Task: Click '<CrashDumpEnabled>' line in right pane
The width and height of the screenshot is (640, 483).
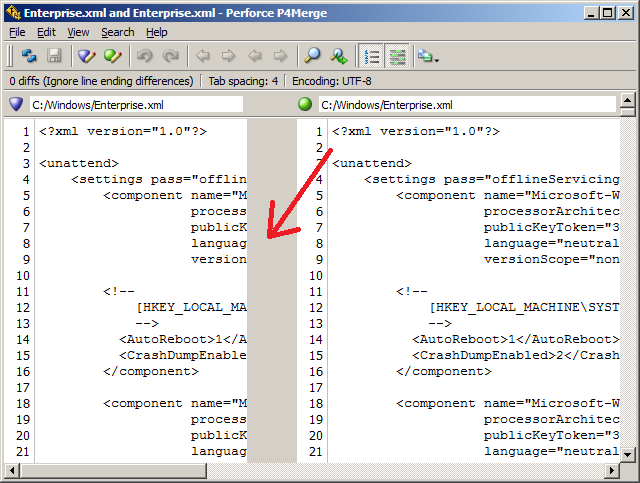Action: coord(516,355)
